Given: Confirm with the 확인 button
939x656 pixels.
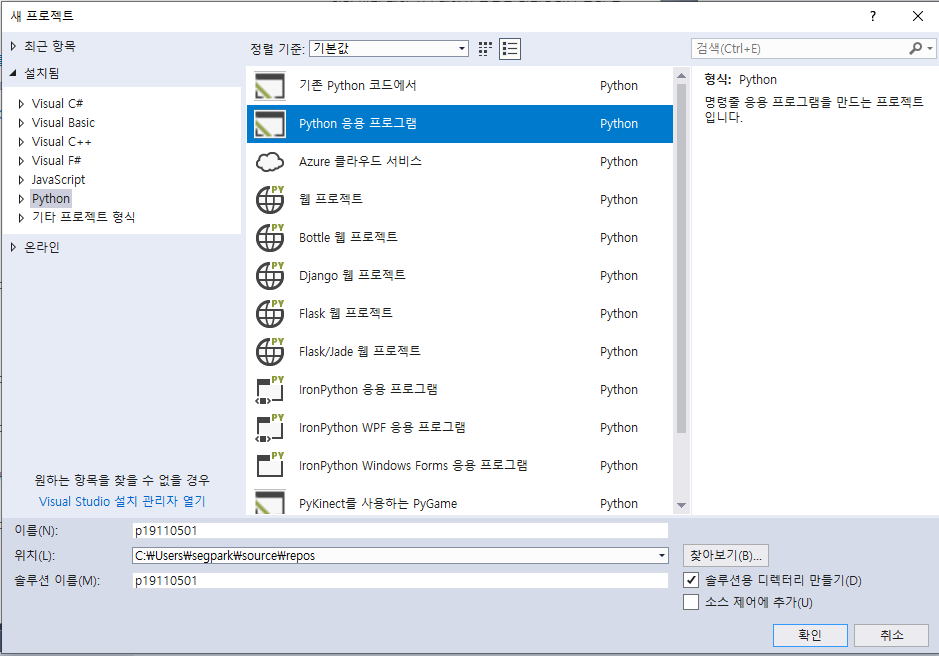Looking at the screenshot, I should (810, 635).
